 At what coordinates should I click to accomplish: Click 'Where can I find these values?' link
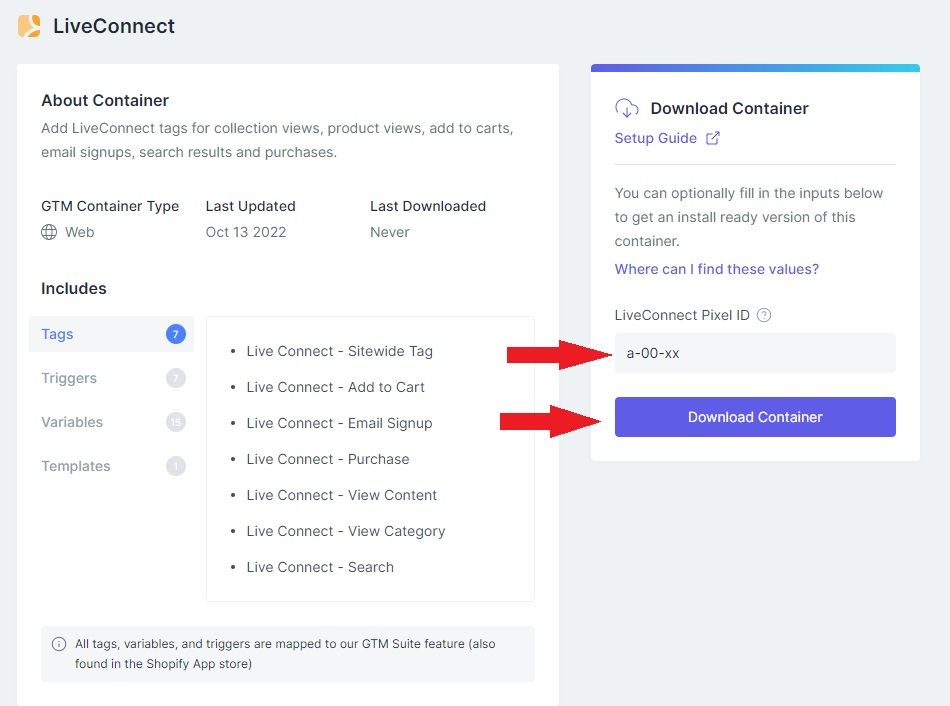[717, 269]
